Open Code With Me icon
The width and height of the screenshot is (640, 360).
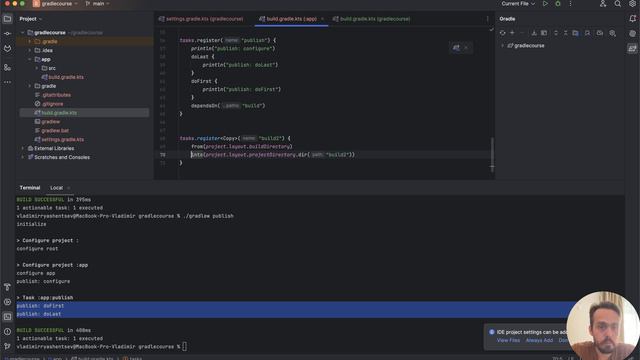click(603, 4)
